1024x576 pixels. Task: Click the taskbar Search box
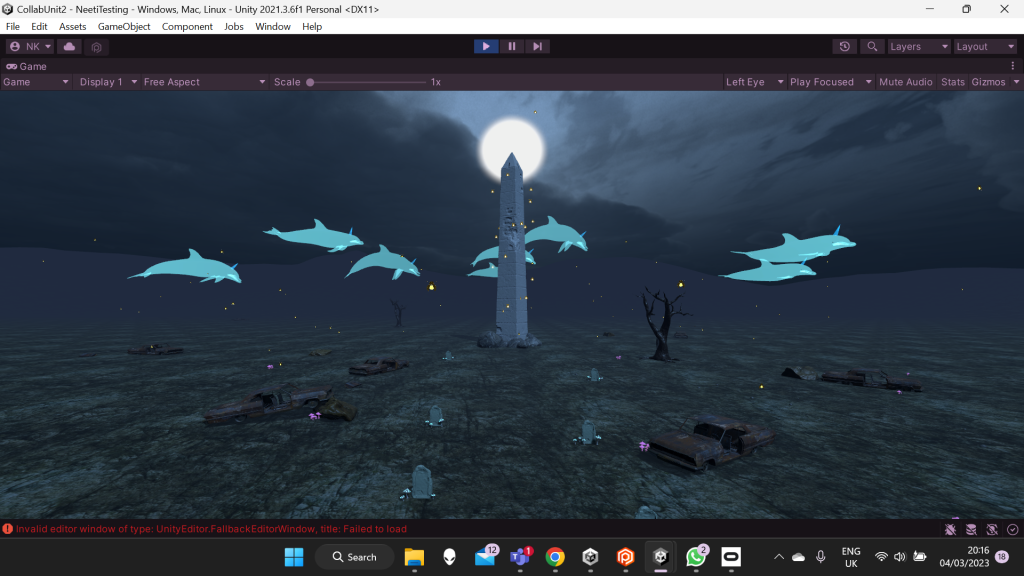click(355, 557)
